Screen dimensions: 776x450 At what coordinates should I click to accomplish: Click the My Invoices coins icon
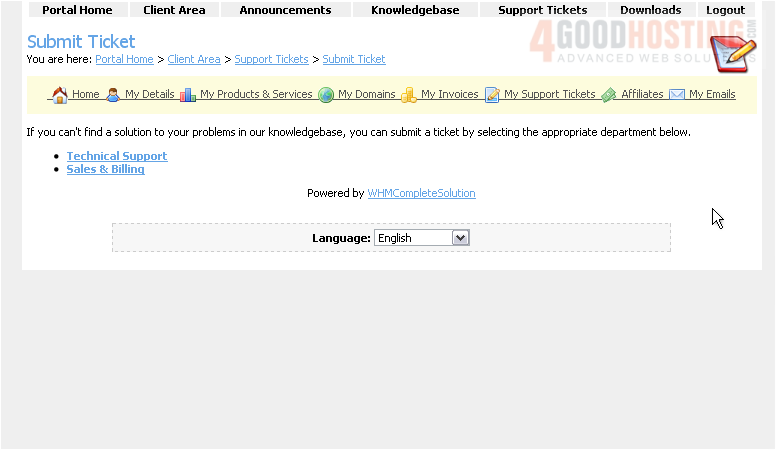409,95
